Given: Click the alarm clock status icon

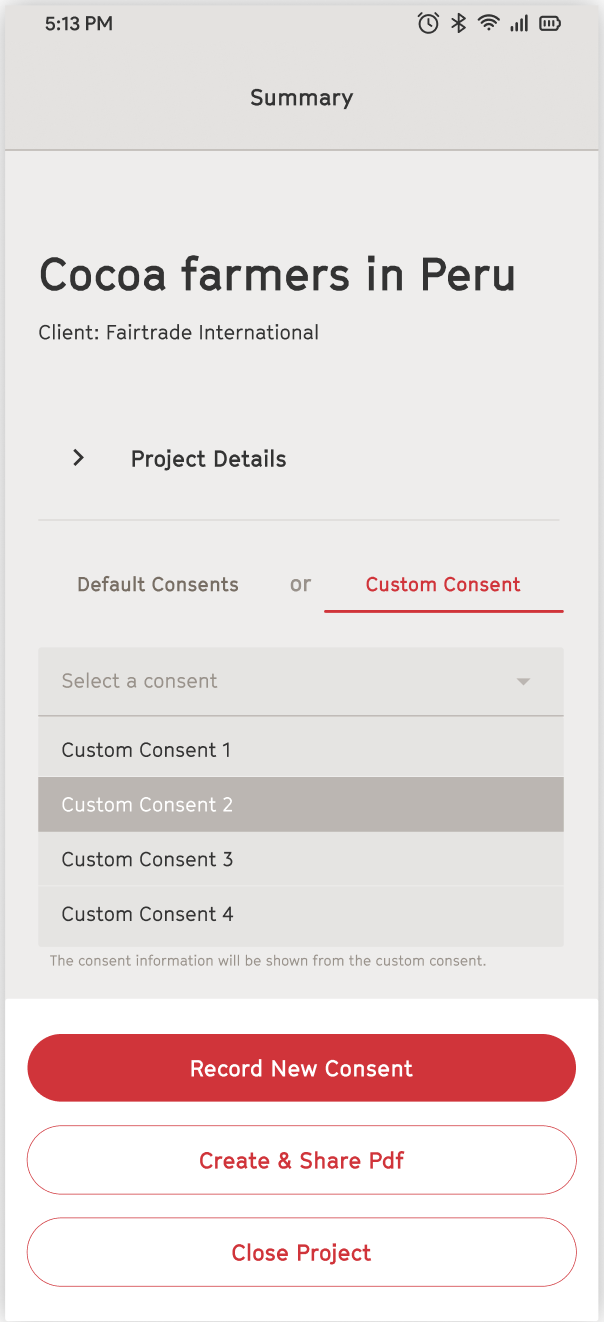Looking at the screenshot, I should point(428,23).
